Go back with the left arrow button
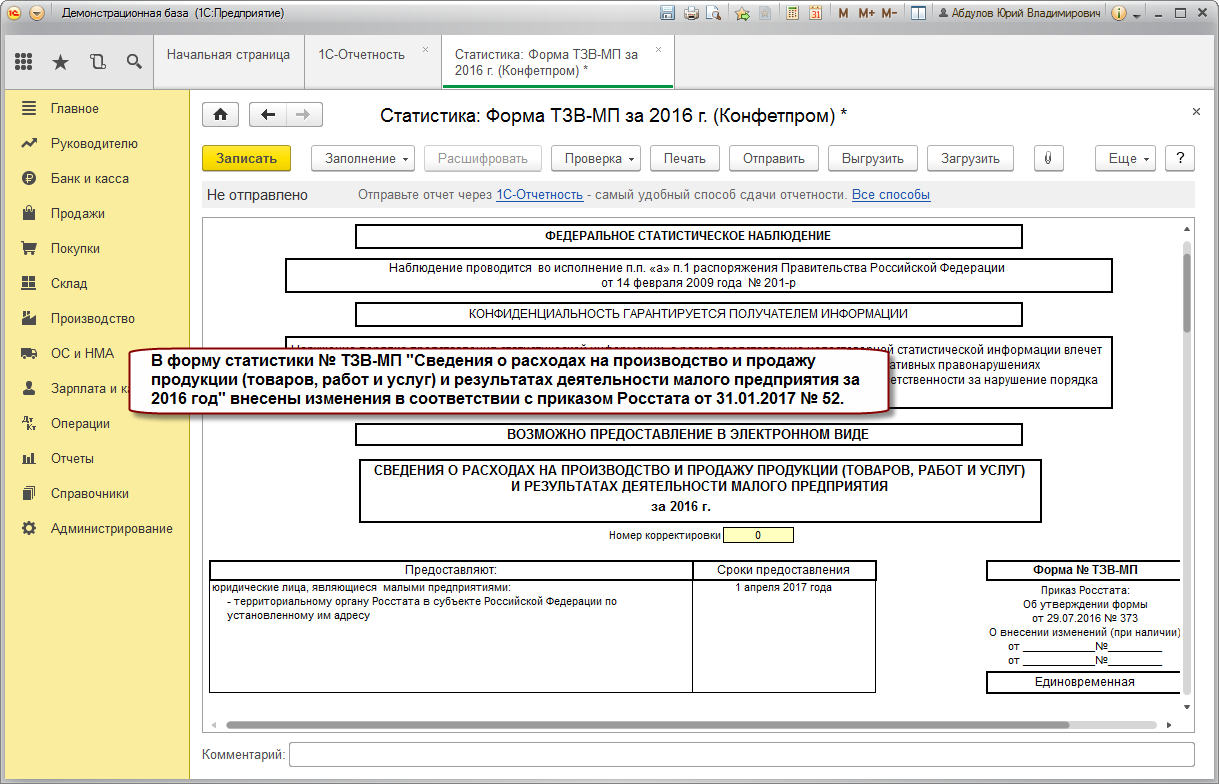This screenshot has width=1219, height=784. click(267, 115)
